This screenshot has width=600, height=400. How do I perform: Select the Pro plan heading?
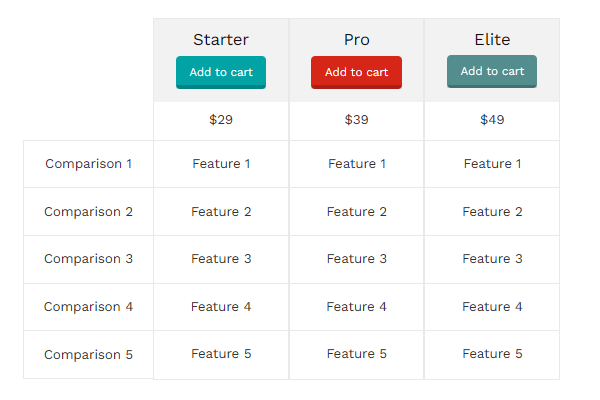pyautogui.click(x=356, y=40)
